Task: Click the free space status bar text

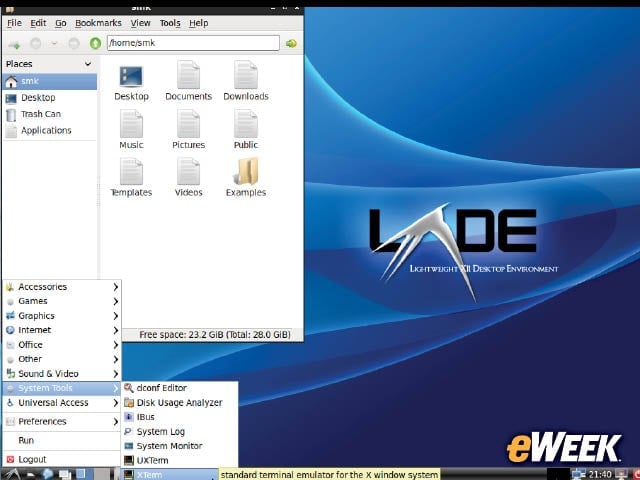Action: (215, 335)
